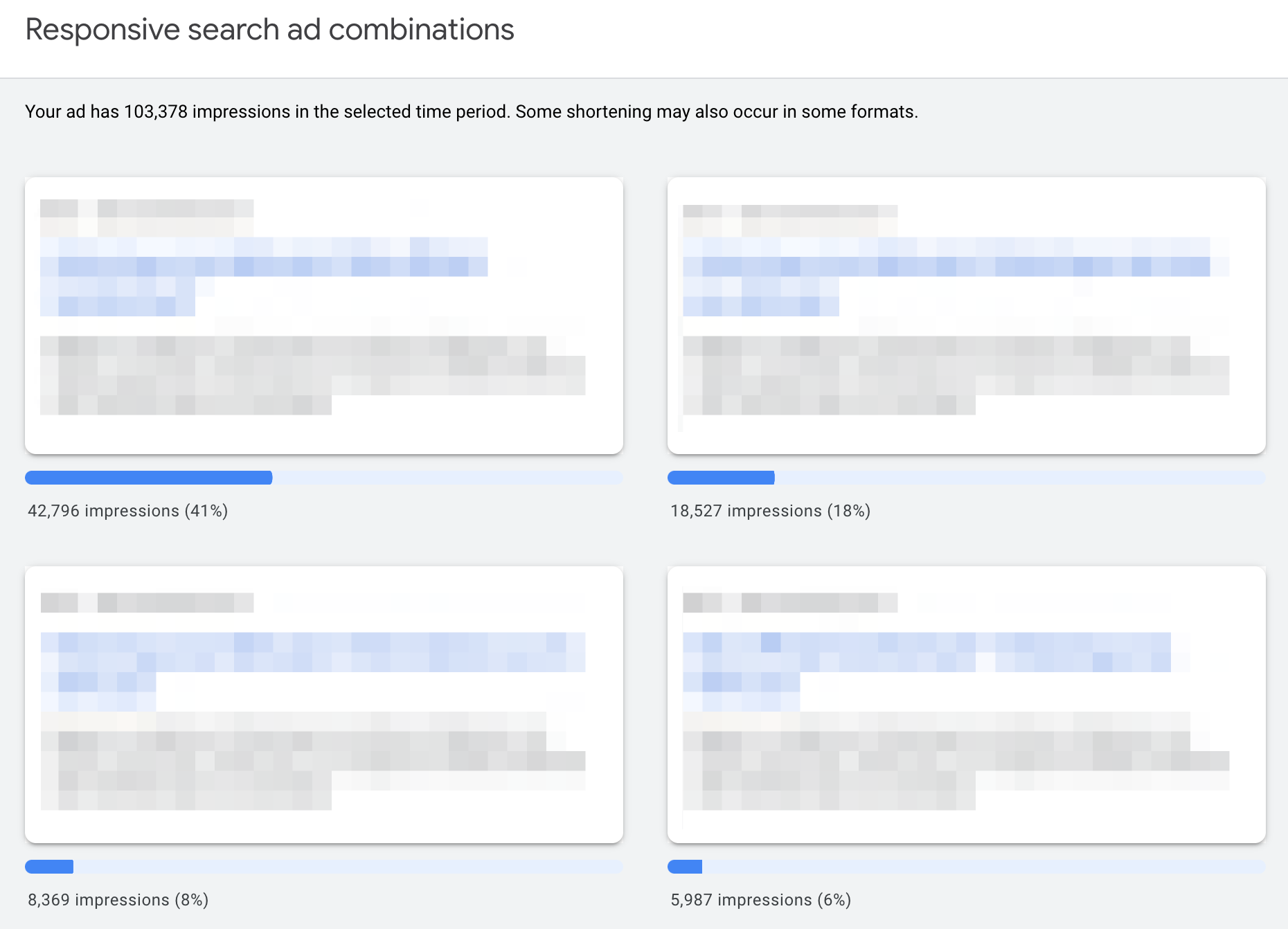Click the 6% impression share progress bar

967,867
